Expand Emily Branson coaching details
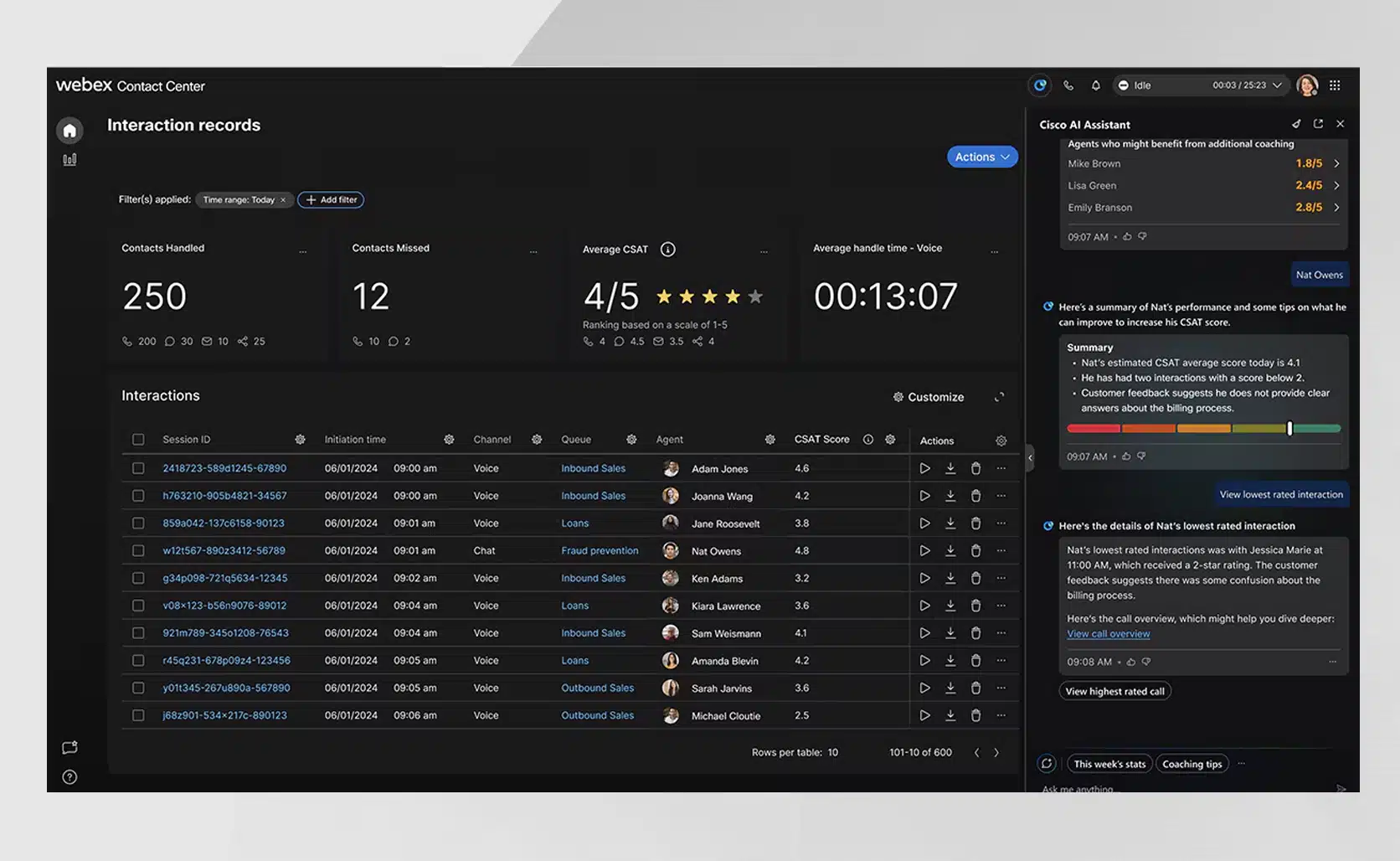 click(x=1336, y=208)
